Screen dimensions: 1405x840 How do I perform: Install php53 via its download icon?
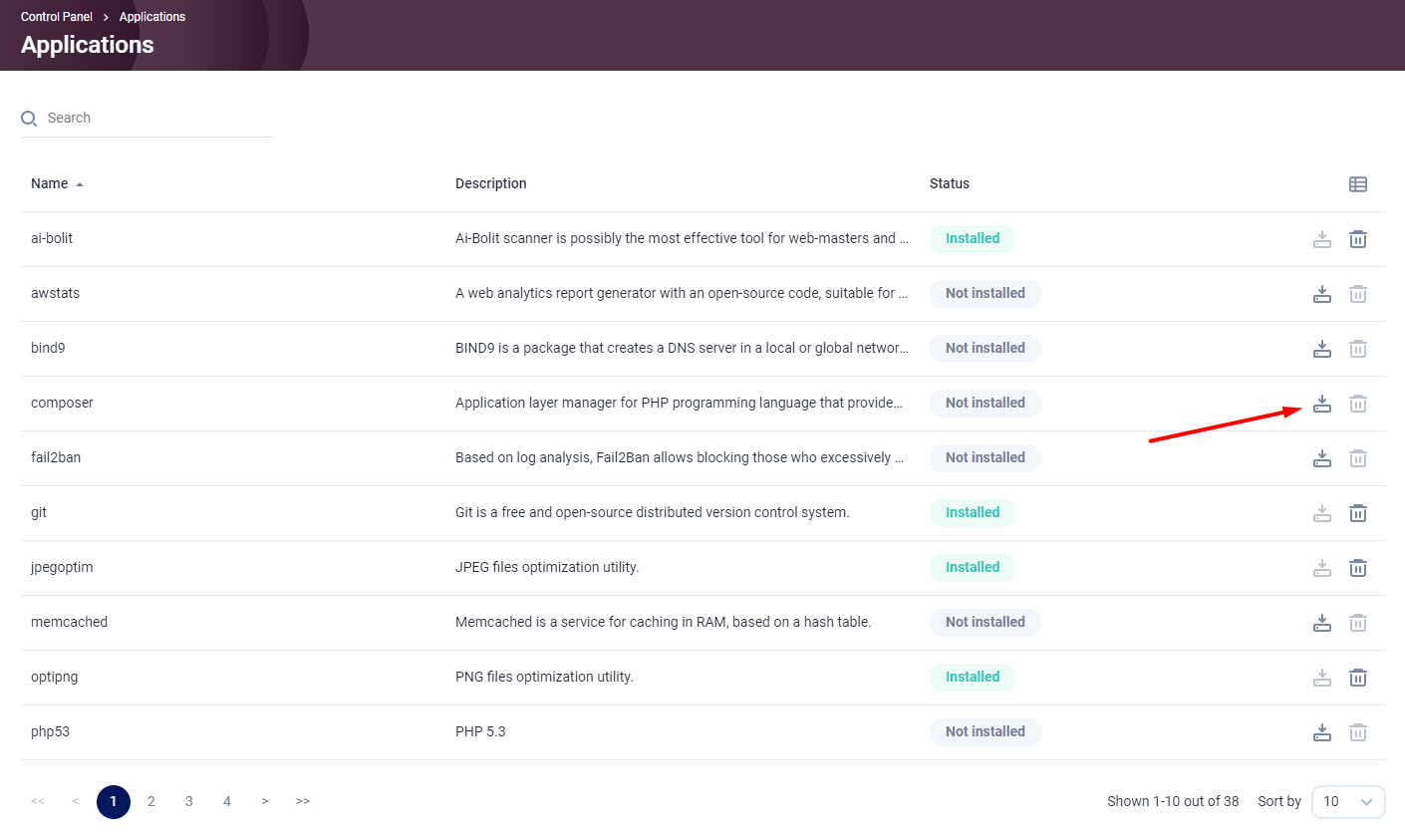1322,732
